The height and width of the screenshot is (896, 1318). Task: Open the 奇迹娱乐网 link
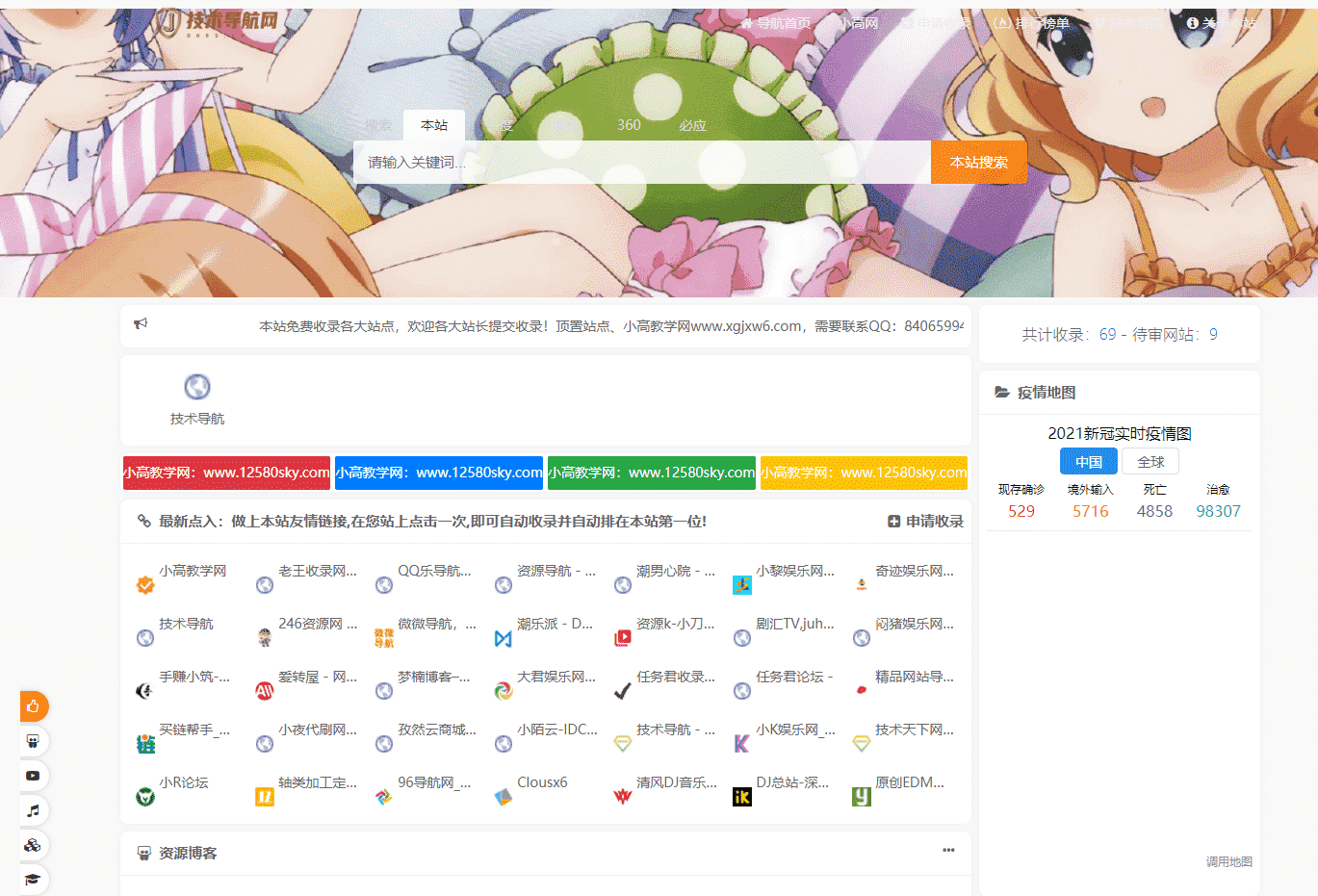(915, 571)
